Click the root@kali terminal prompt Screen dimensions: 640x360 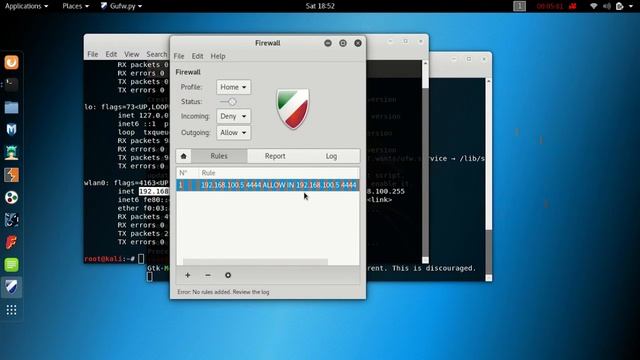coord(109,259)
